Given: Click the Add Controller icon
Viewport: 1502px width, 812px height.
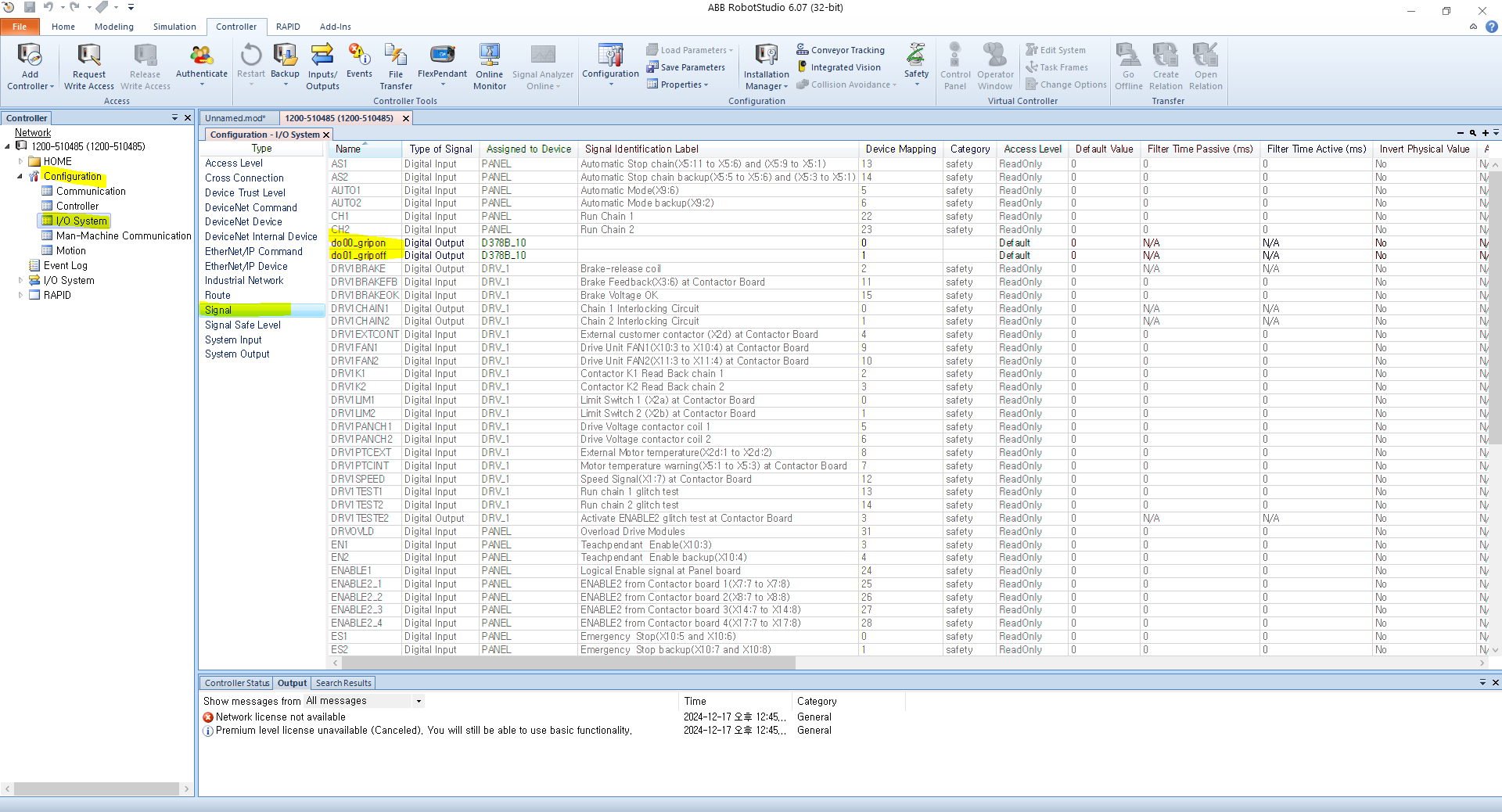Looking at the screenshot, I should (x=30, y=55).
